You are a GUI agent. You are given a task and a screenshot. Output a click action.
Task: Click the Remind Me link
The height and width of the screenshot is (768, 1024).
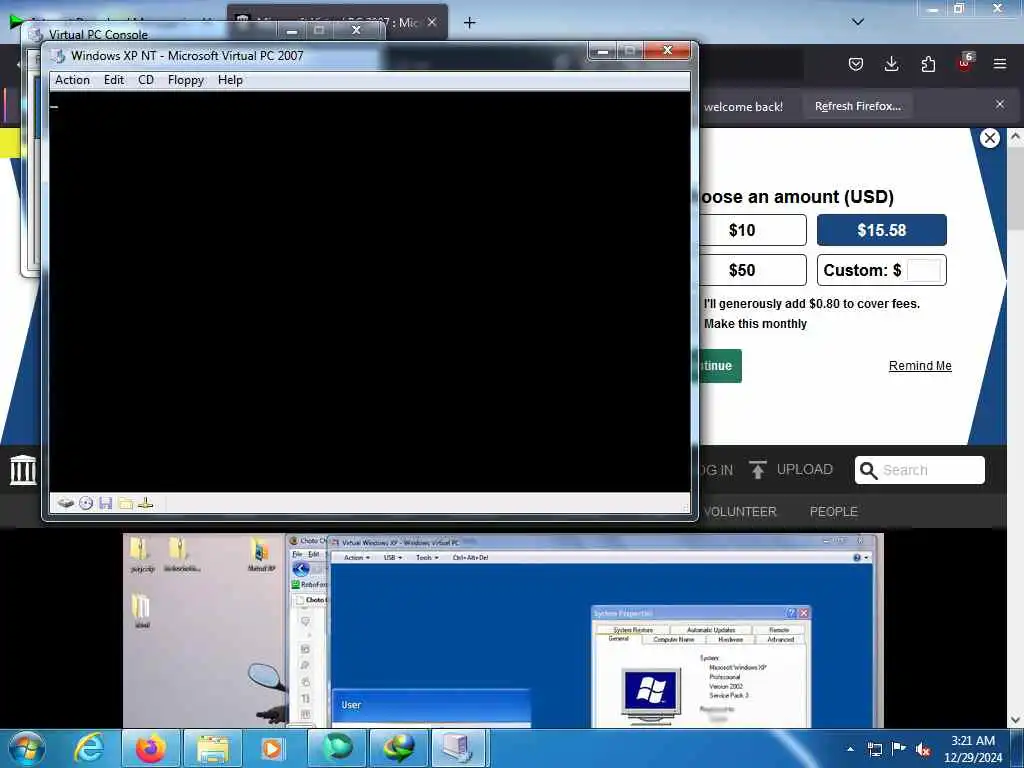click(x=920, y=366)
